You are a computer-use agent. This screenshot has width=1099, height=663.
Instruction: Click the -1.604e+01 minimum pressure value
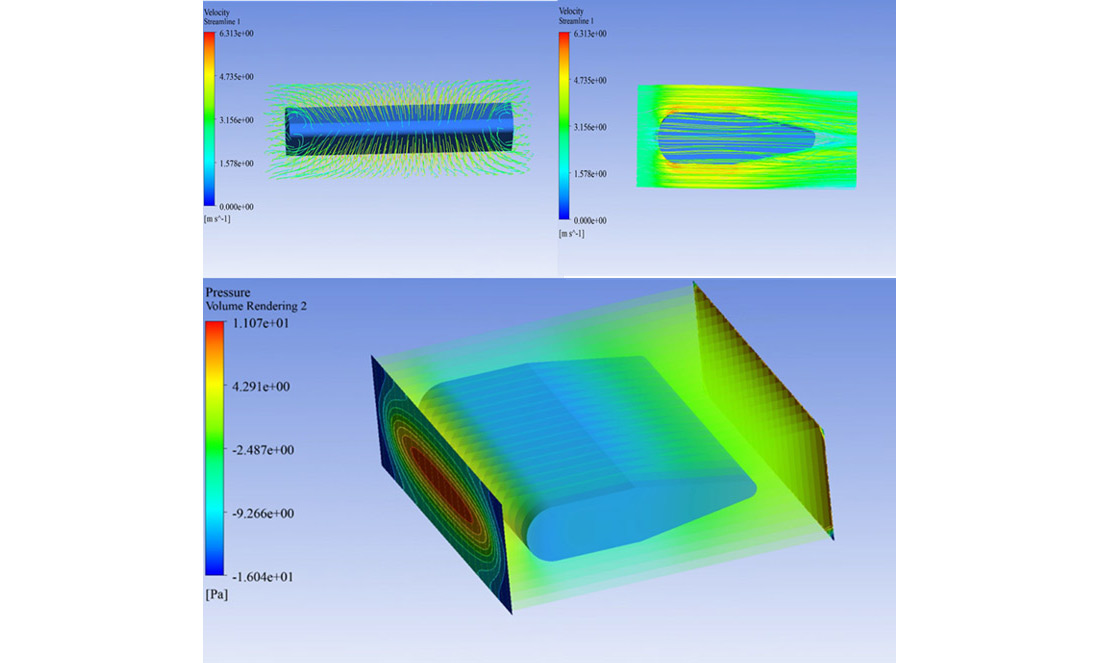[261, 577]
